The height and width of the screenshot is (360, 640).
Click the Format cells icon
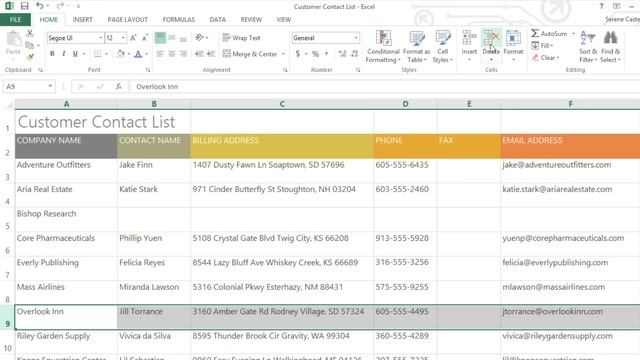(513, 39)
